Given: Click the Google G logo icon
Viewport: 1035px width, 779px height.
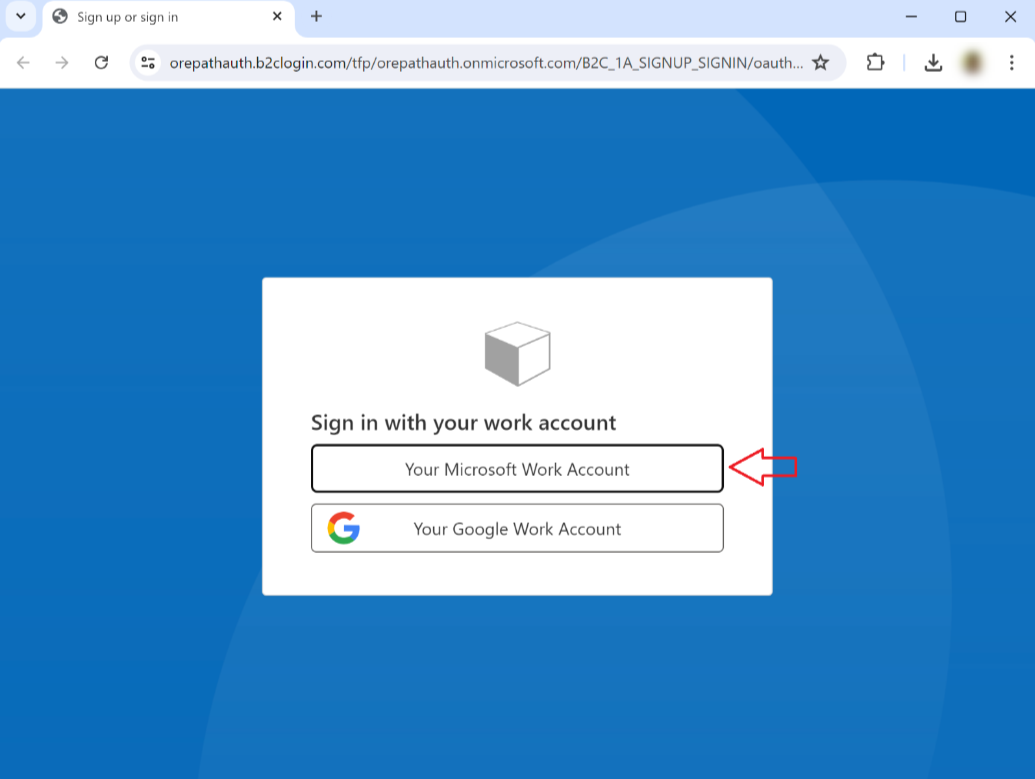Looking at the screenshot, I should [x=343, y=528].
